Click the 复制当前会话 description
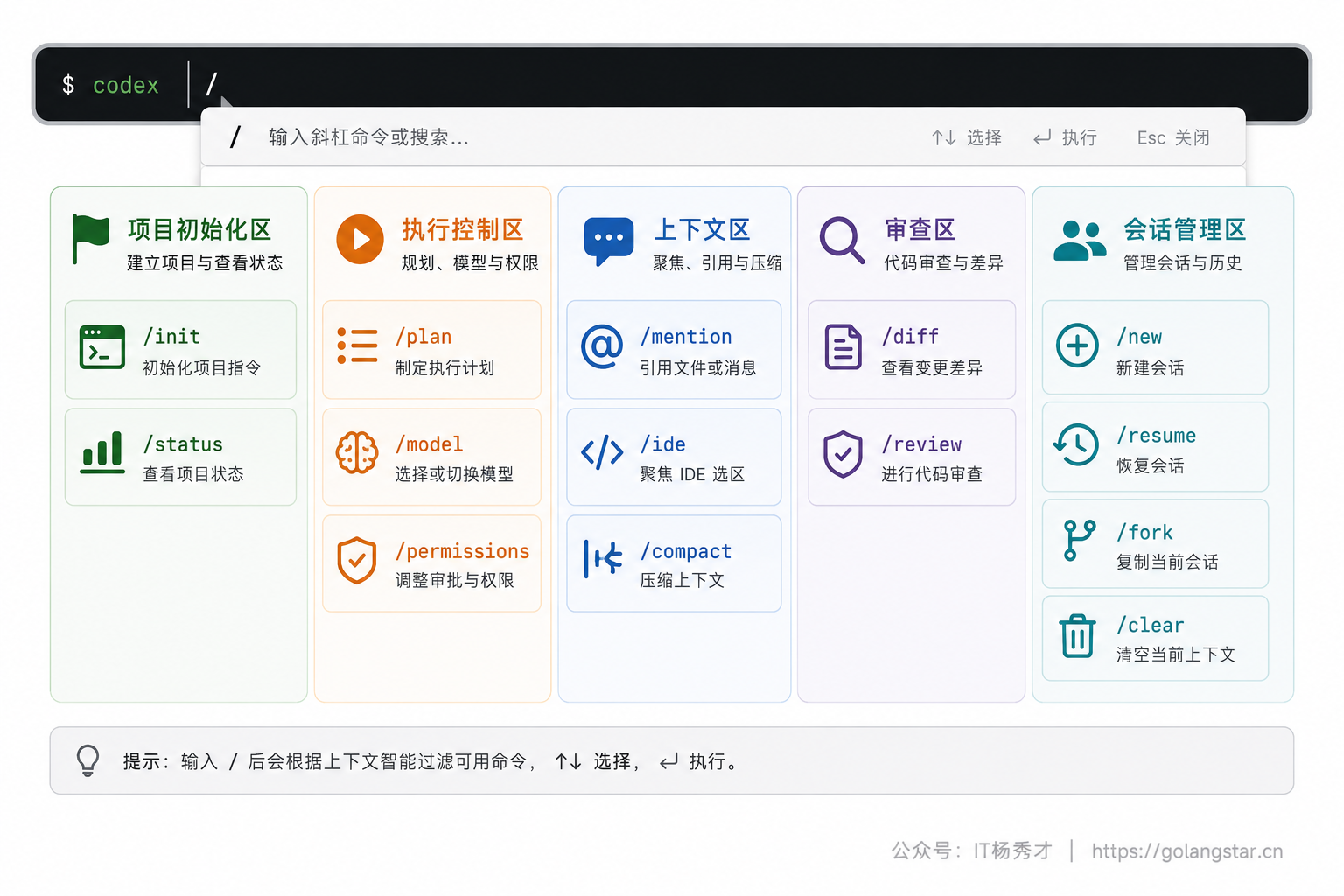Screen dimensions: 1344x896 [1167, 563]
